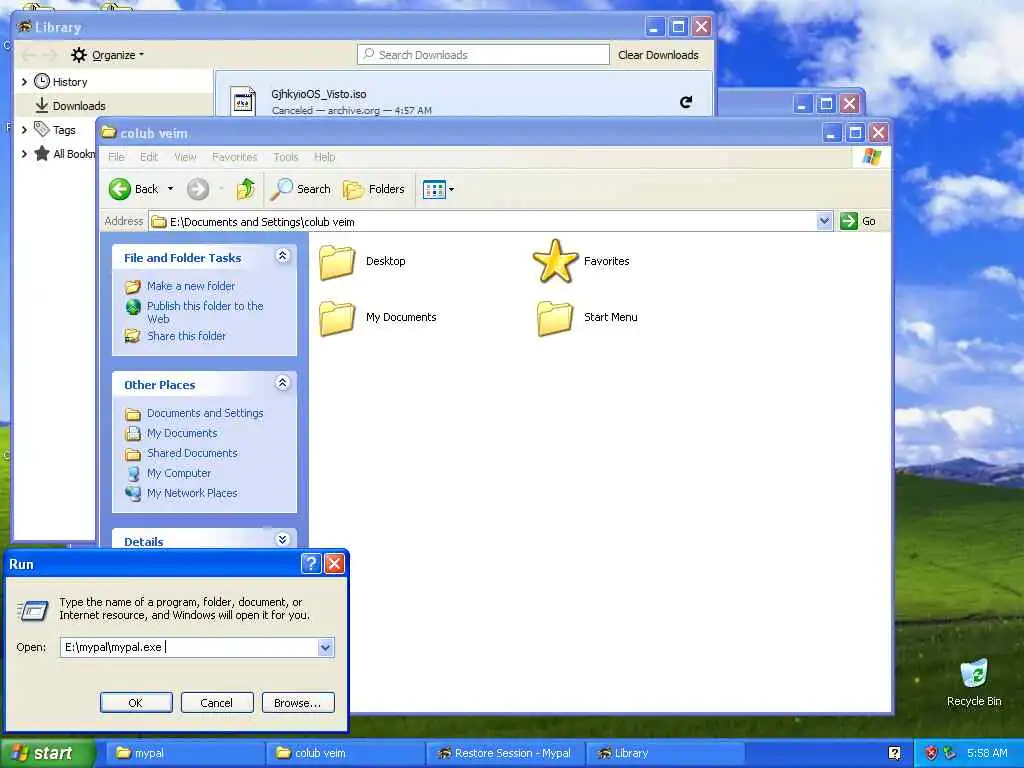The width and height of the screenshot is (1024, 768).
Task: Open the Views dropdown arrow
Action: click(x=451, y=190)
